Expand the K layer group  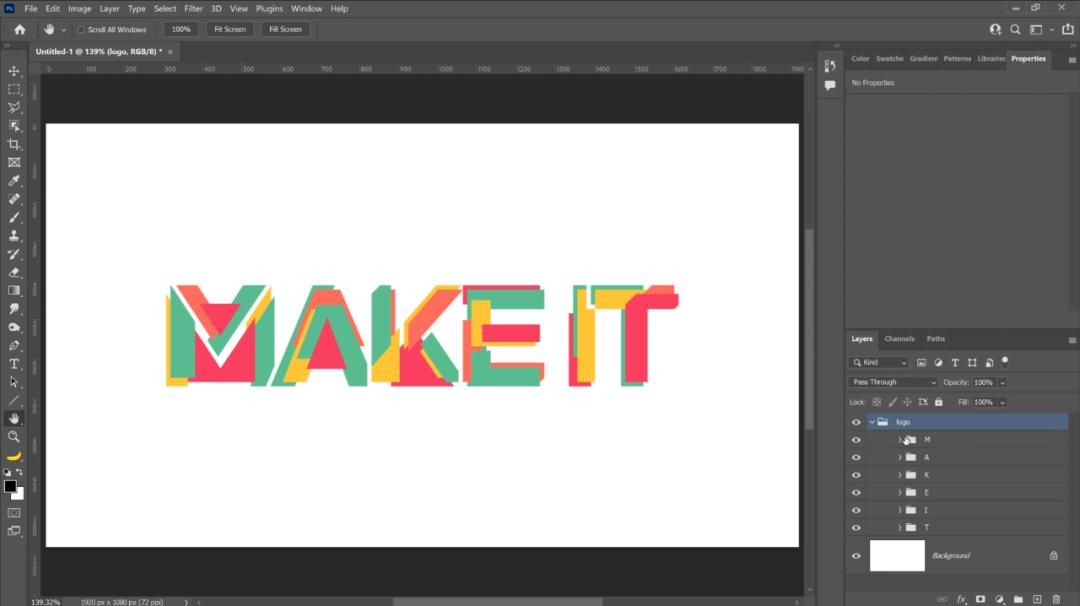(900, 475)
